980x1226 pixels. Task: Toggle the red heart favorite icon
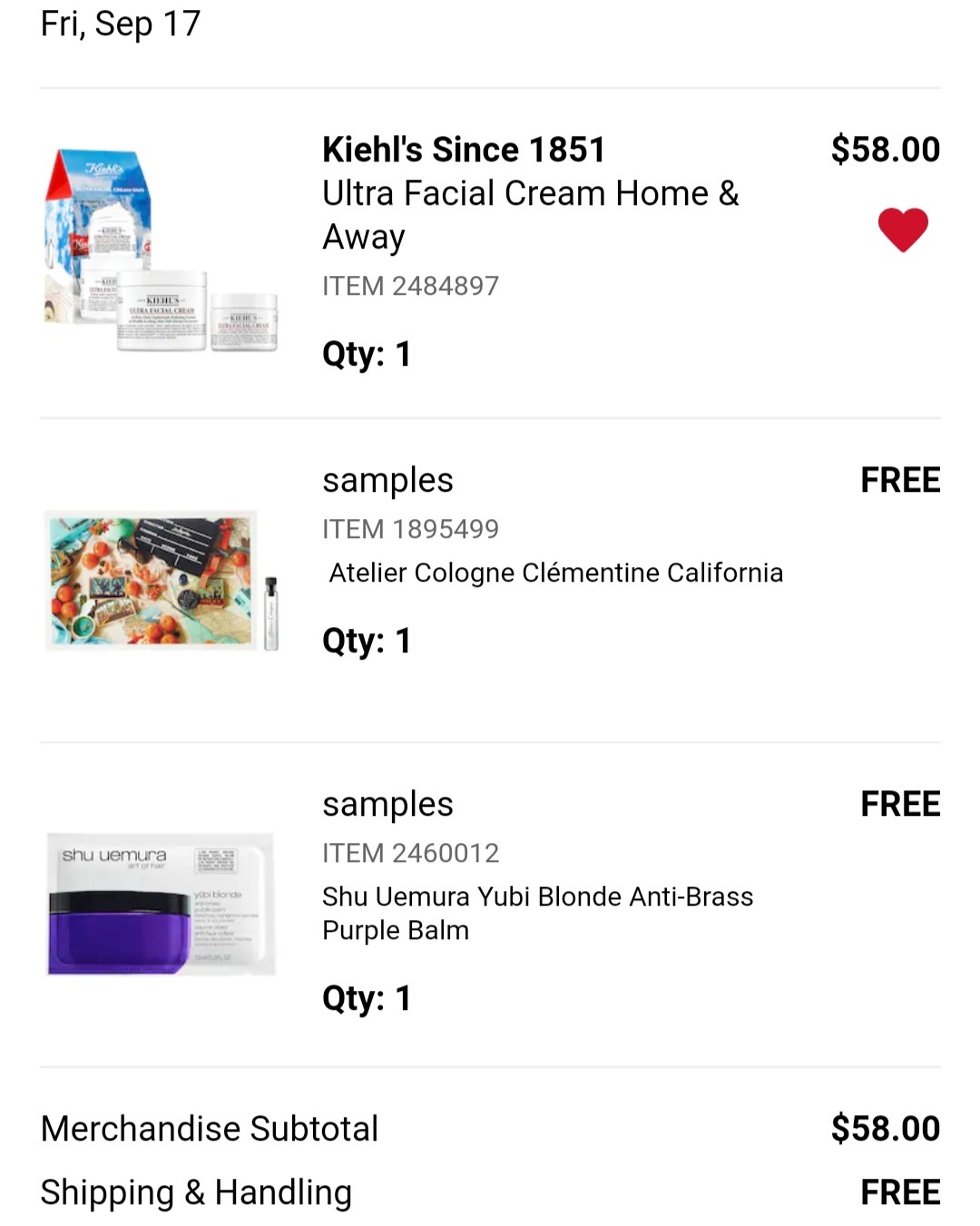[x=903, y=230]
